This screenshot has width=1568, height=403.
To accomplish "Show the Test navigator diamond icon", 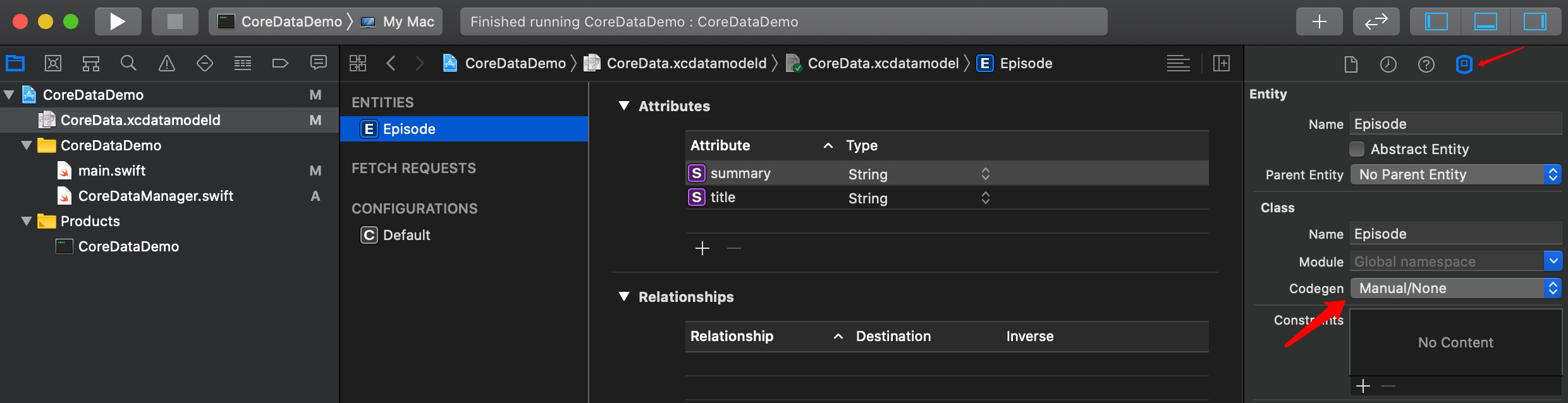I will pyautogui.click(x=205, y=63).
